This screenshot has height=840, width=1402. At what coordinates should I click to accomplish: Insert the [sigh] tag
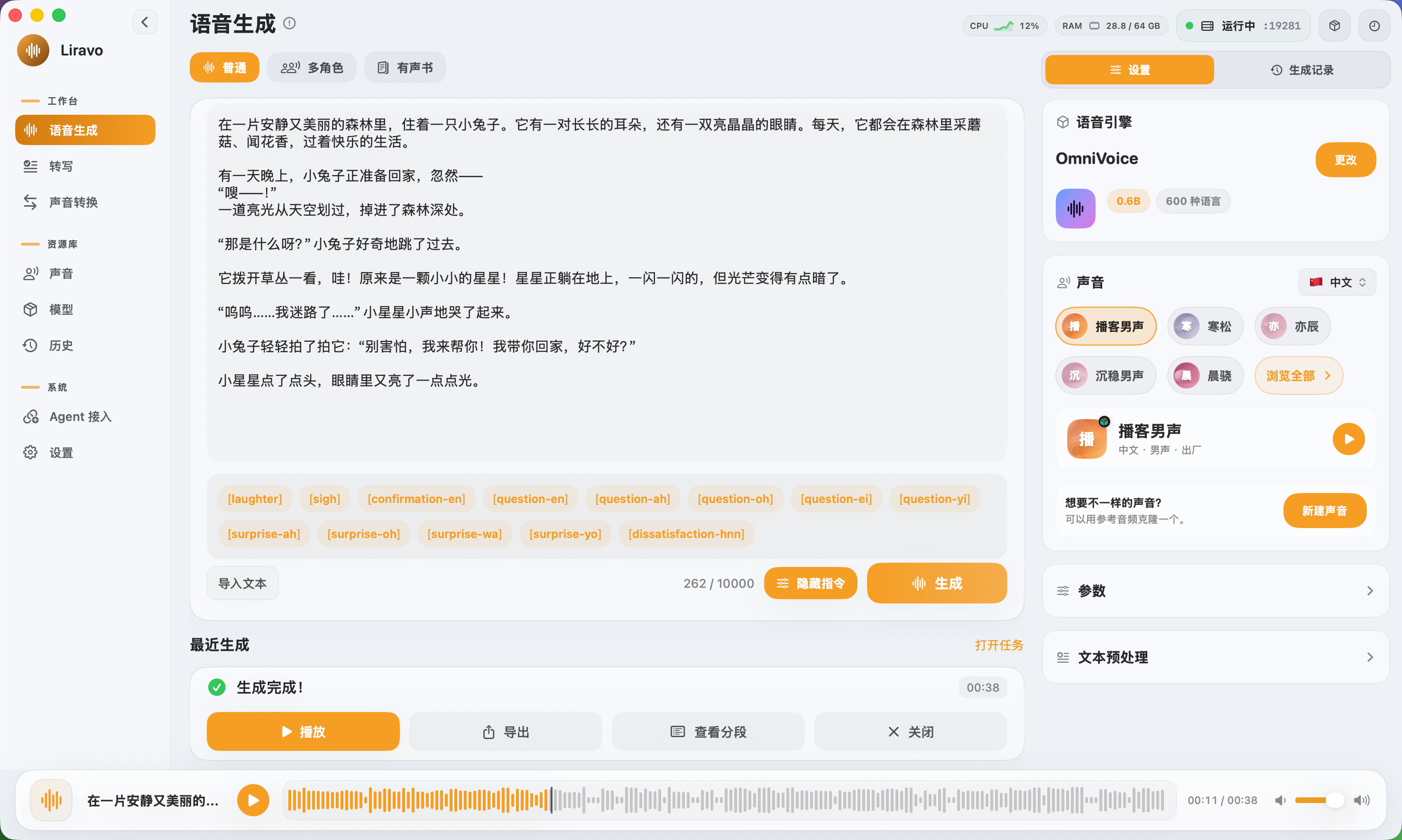click(324, 499)
